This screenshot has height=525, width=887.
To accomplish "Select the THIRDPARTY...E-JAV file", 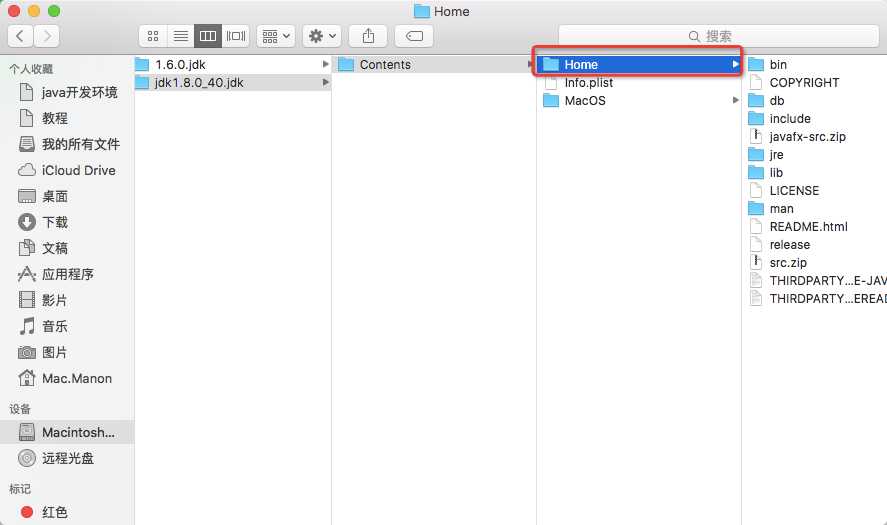I will click(x=817, y=281).
